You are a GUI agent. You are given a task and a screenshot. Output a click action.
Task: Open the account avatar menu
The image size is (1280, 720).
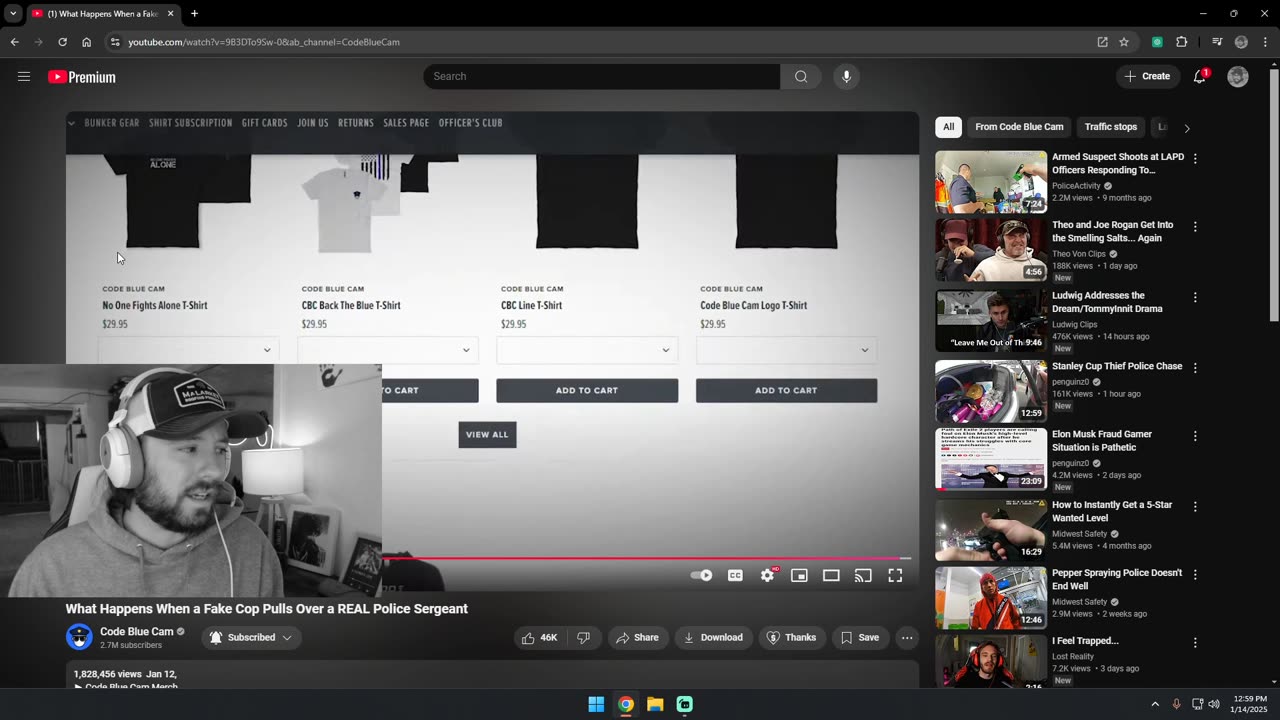tap(1238, 76)
